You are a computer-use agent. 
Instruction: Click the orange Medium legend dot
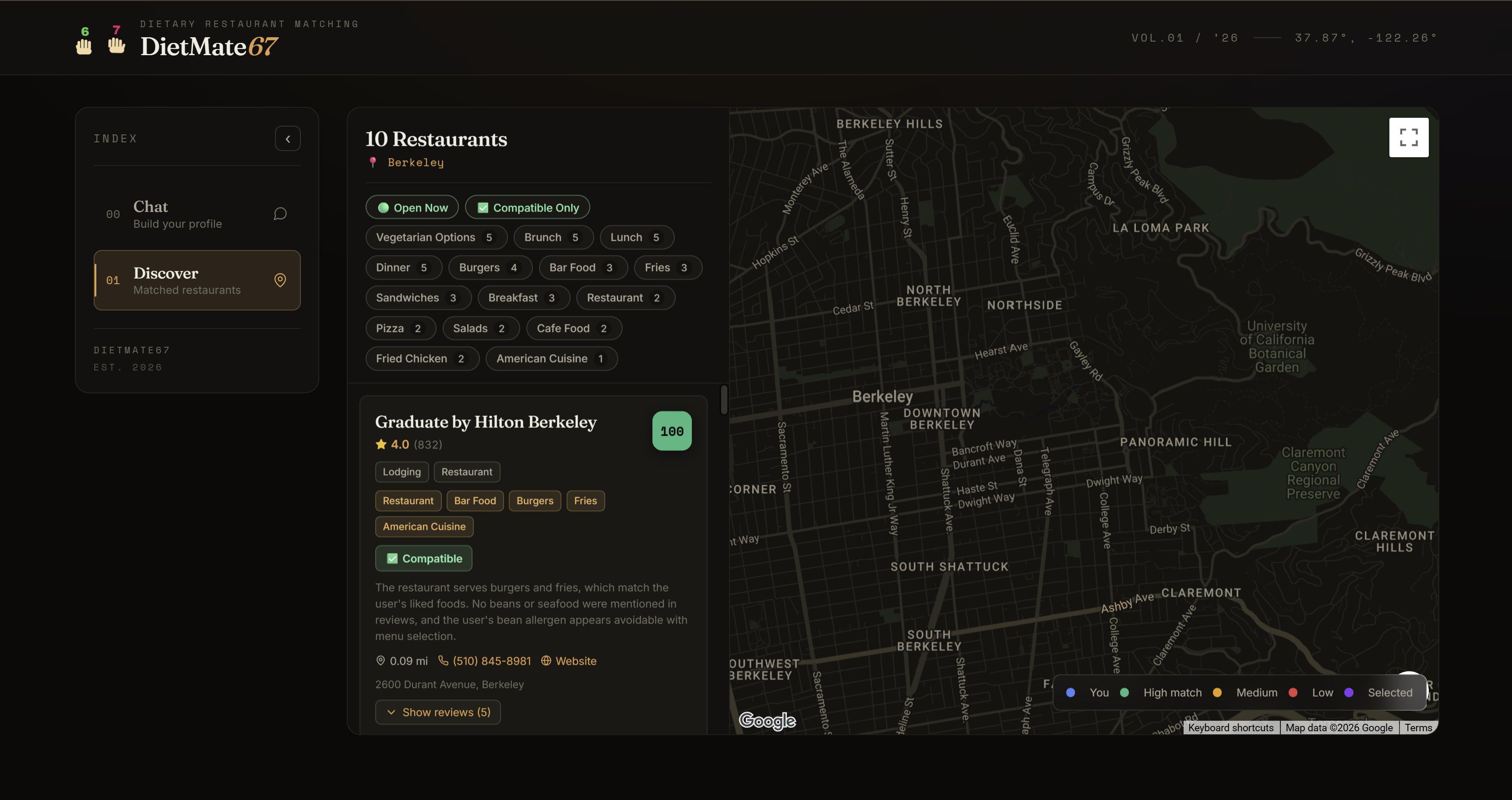pos(1217,693)
